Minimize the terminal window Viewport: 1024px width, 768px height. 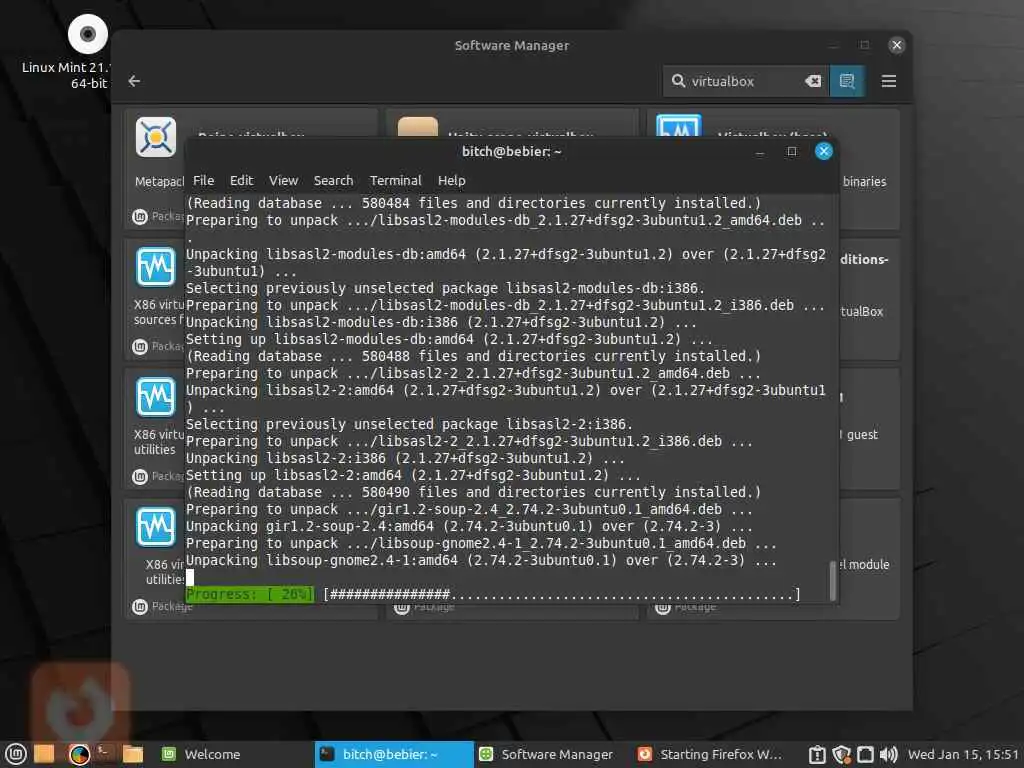coord(760,152)
